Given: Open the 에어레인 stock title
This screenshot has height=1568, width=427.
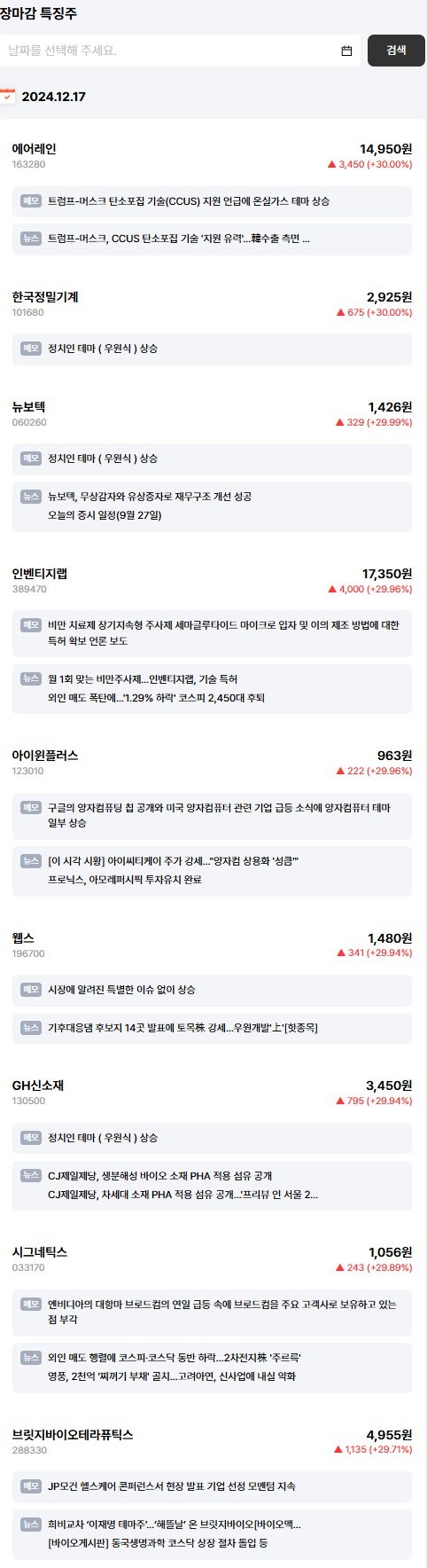Looking at the screenshot, I should (x=34, y=149).
